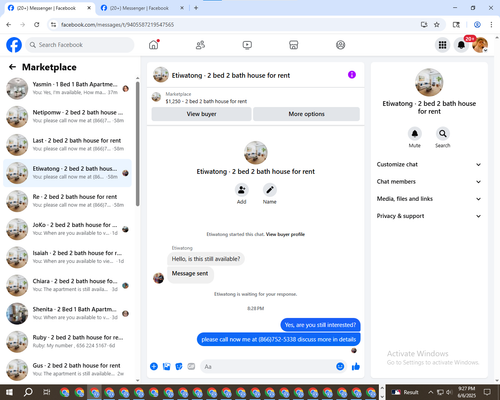Open conversation info purple icon
The width and height of the screenshot is (500, 400).
pos(352,75)
